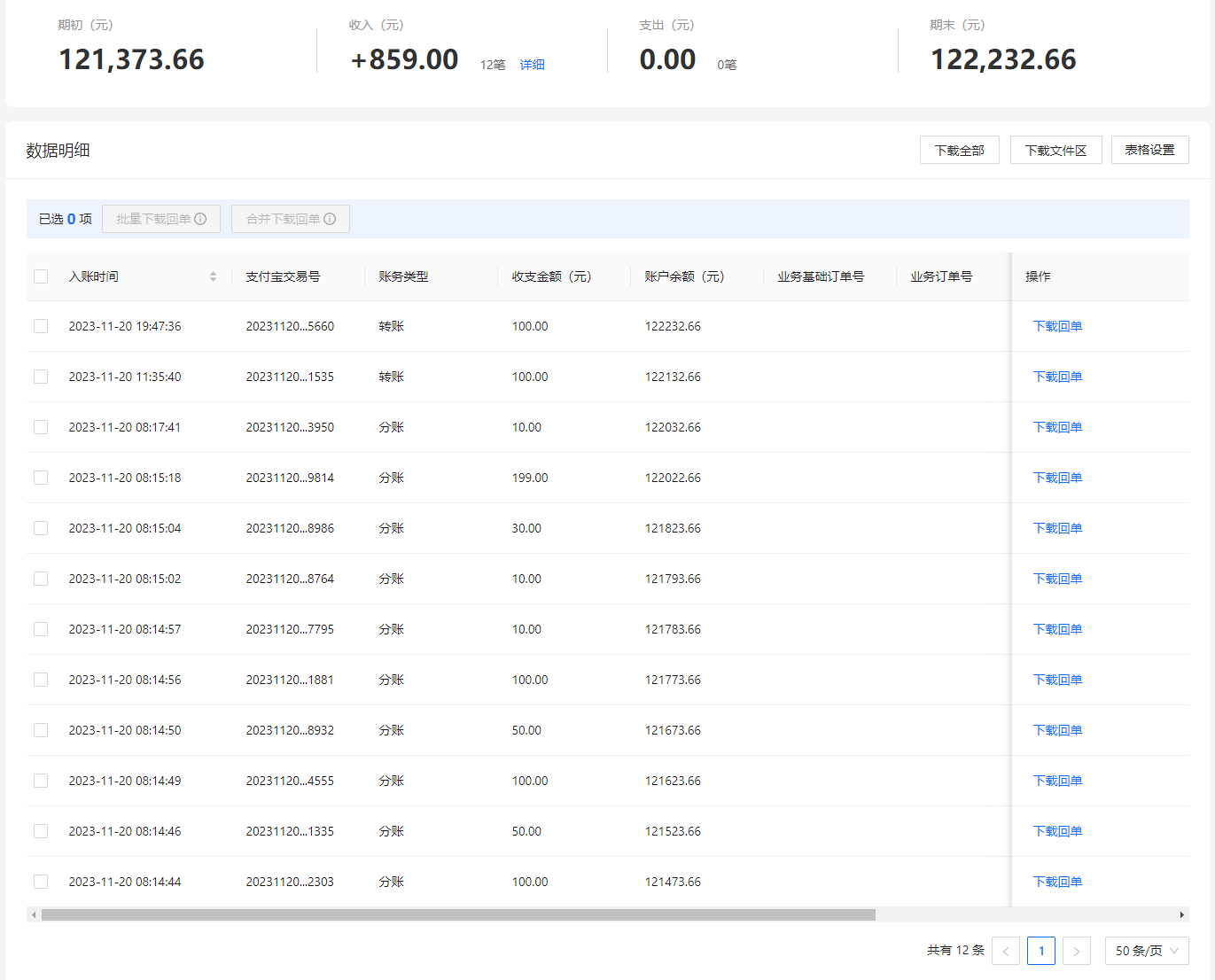Click the +859.00 income amount

(405, 59)
